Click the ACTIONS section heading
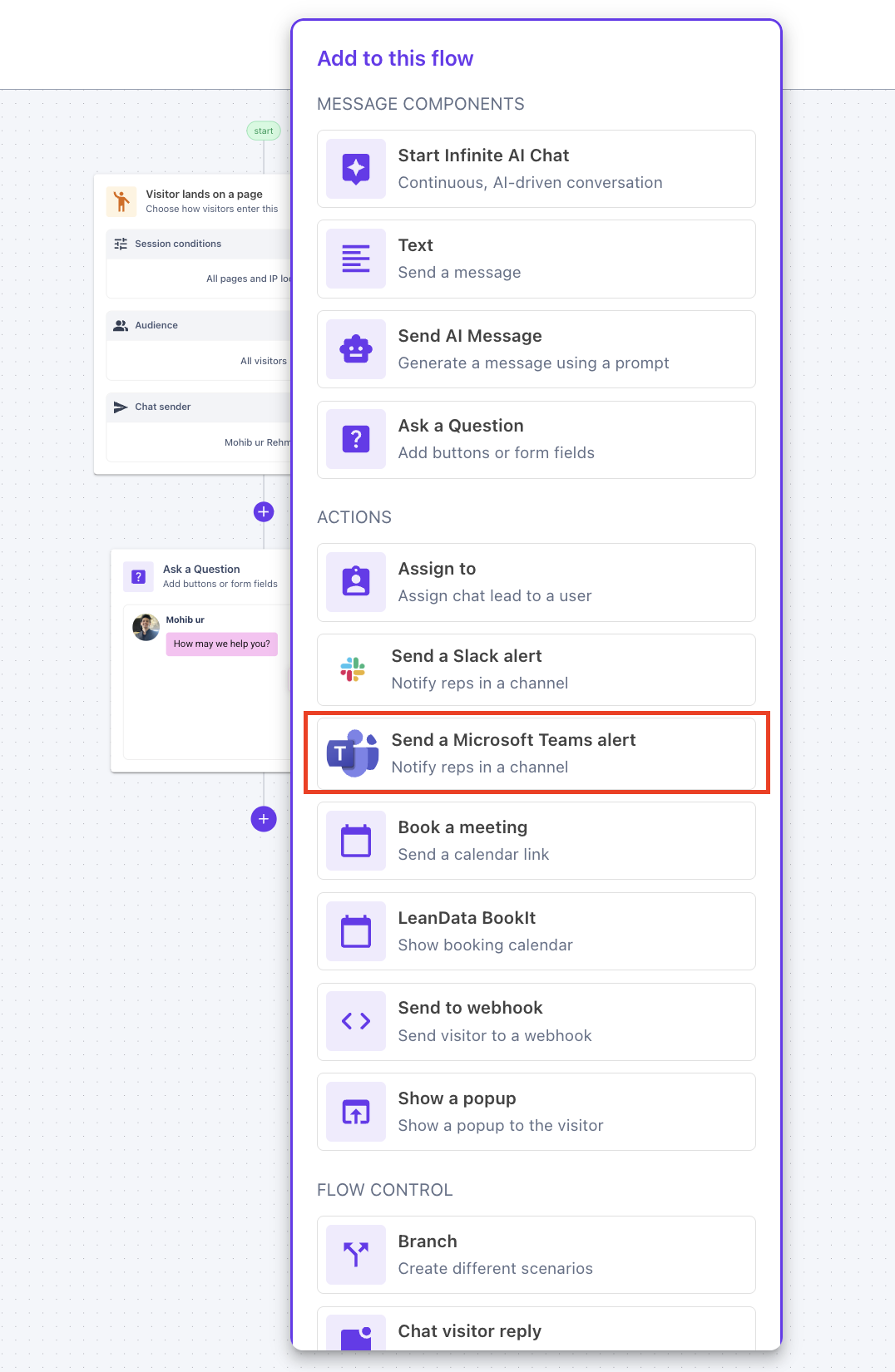The height and width of the screenshot is (1372, 895). pos(354,517)
